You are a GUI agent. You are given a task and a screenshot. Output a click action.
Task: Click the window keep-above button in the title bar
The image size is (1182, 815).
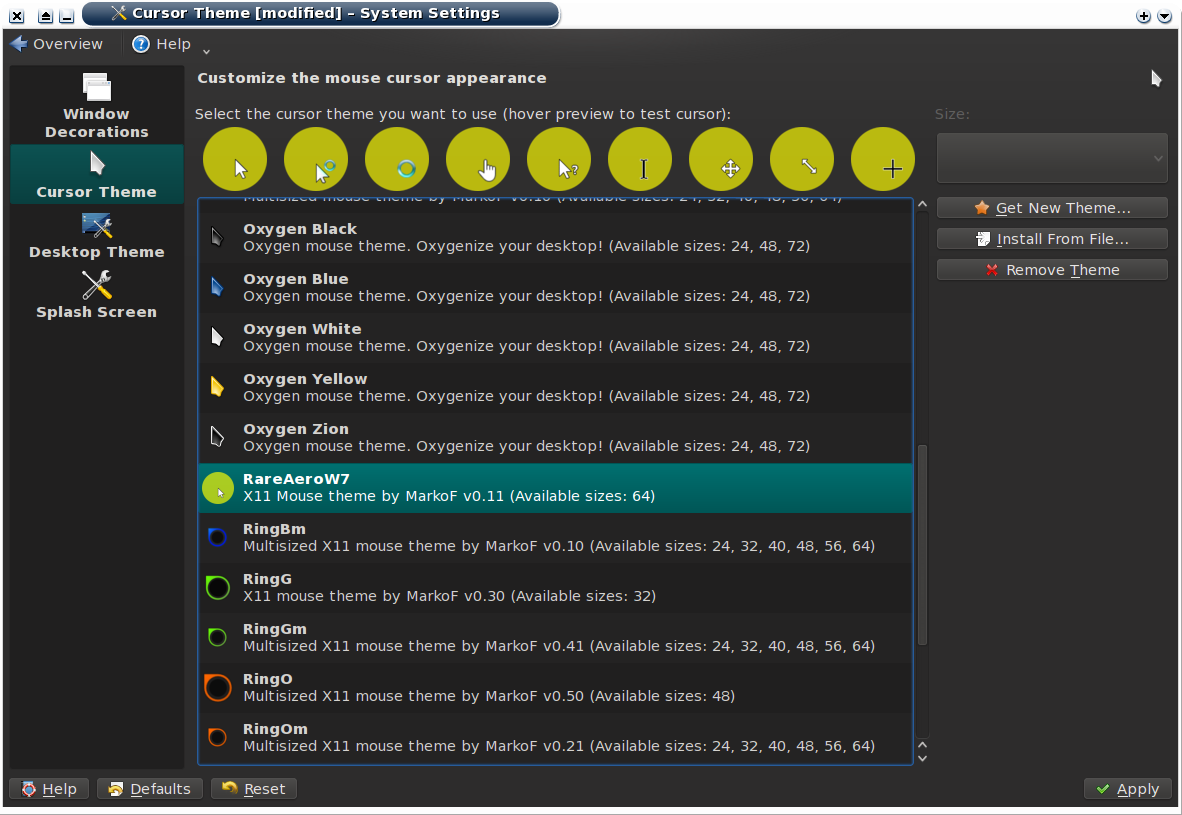point(45,16)
